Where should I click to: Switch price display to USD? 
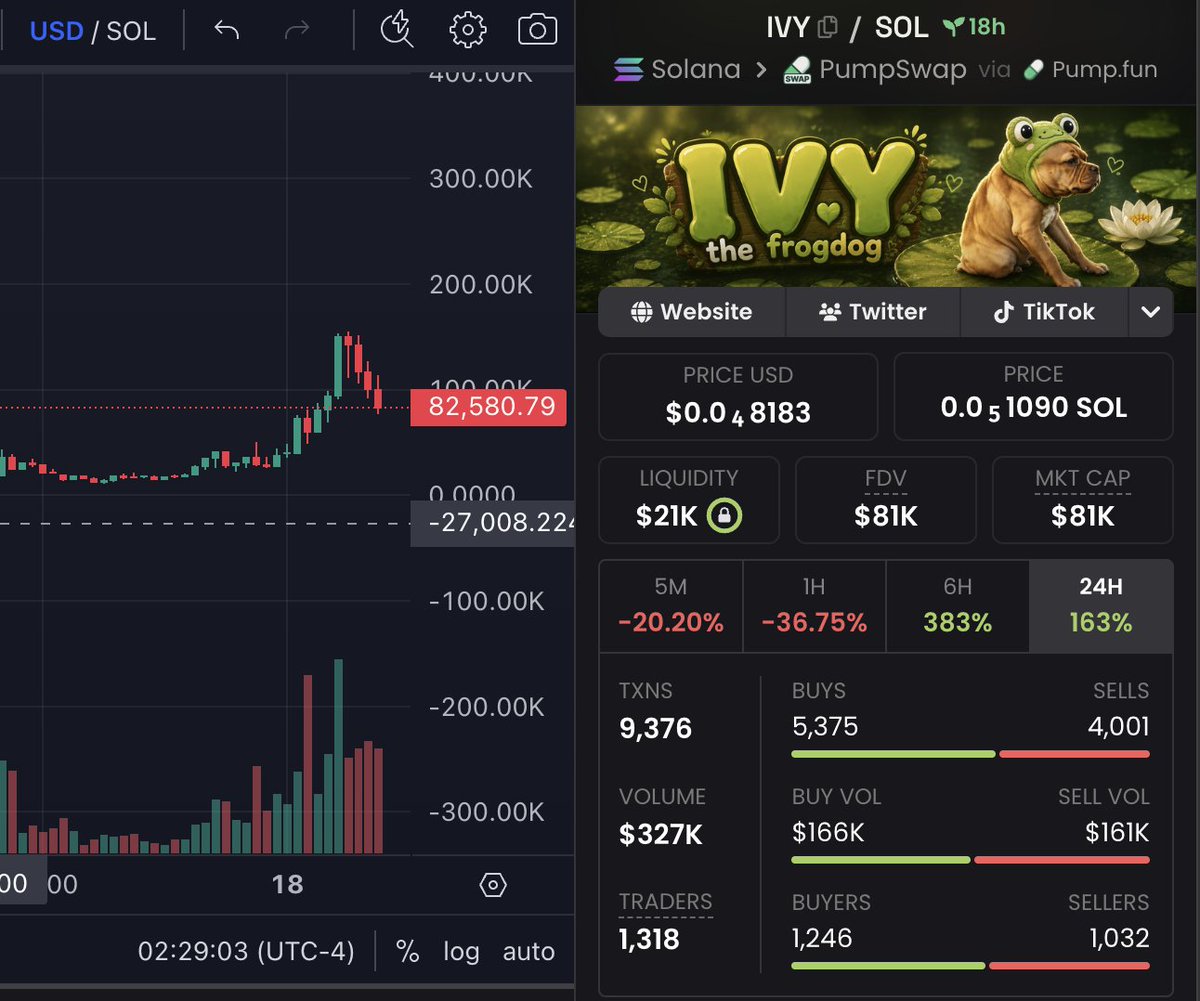point(57,31)
